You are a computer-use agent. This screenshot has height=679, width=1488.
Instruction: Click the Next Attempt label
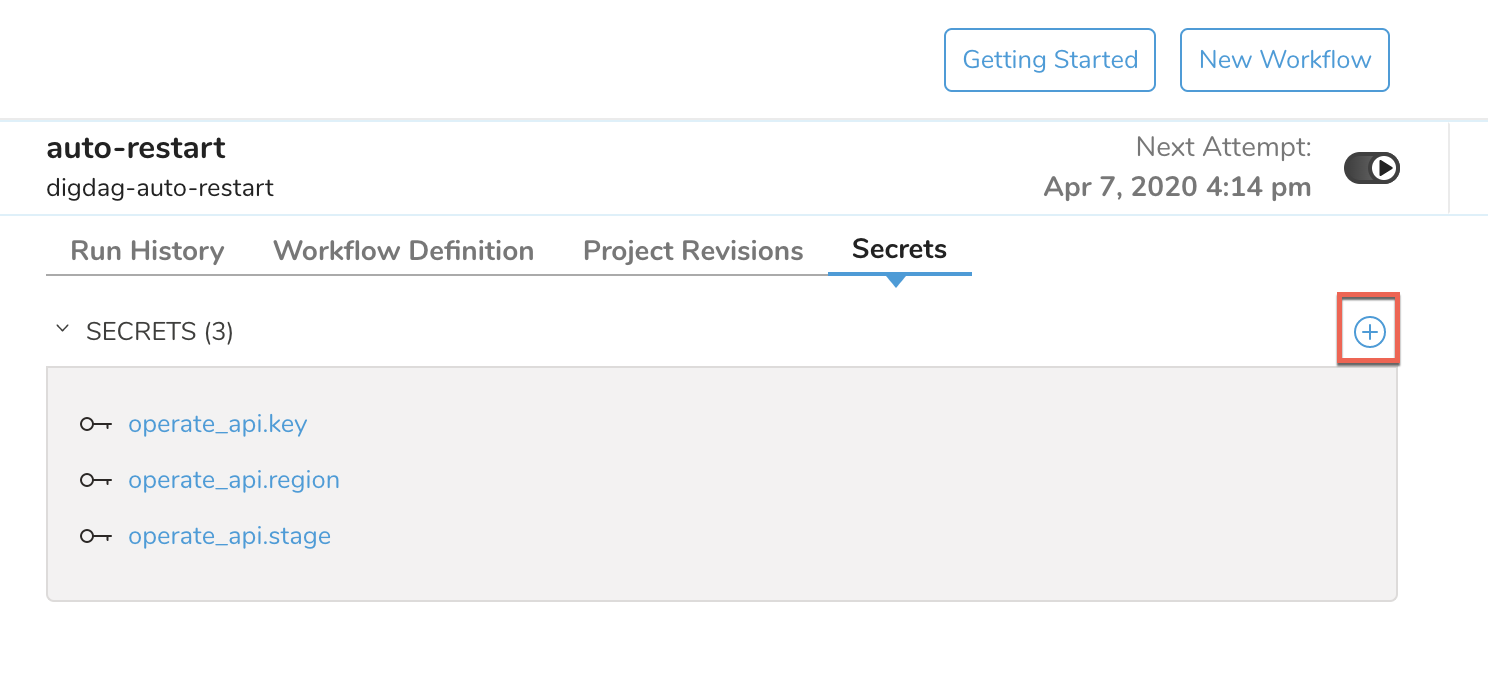pyautogui.click(x=1223, y=148)
